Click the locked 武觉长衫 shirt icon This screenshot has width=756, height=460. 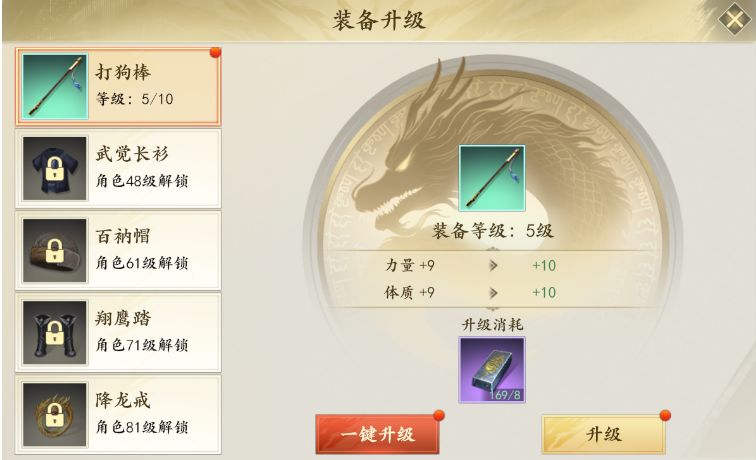[x=55, y=168]
